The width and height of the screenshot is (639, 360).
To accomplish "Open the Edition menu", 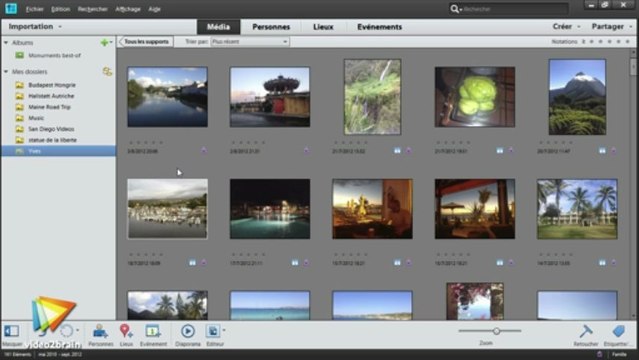I will (60, 9).
